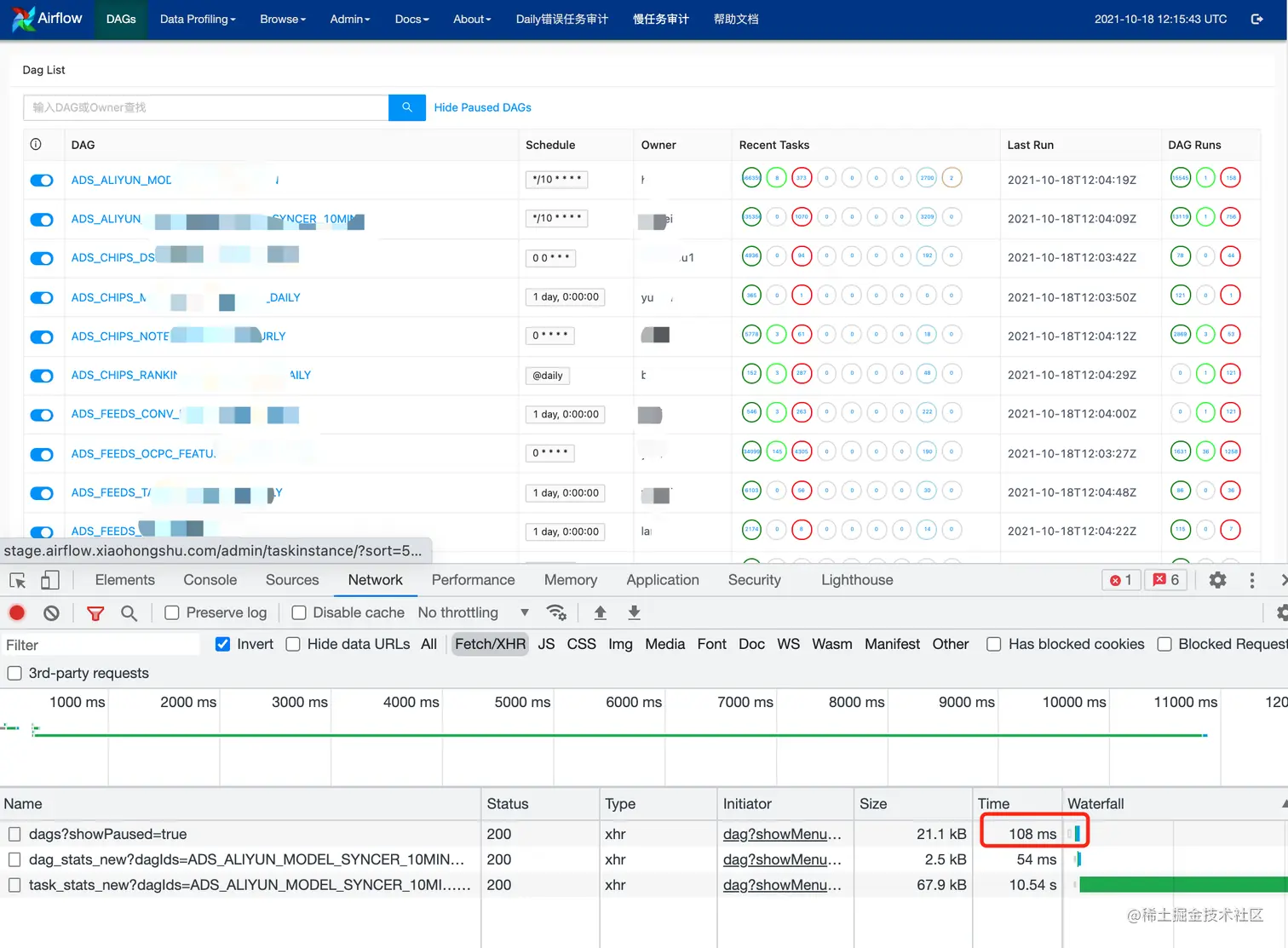1288x948 pixels.
Task: Click the logout icon in Airflow navbar
Action: point(1256,19)
